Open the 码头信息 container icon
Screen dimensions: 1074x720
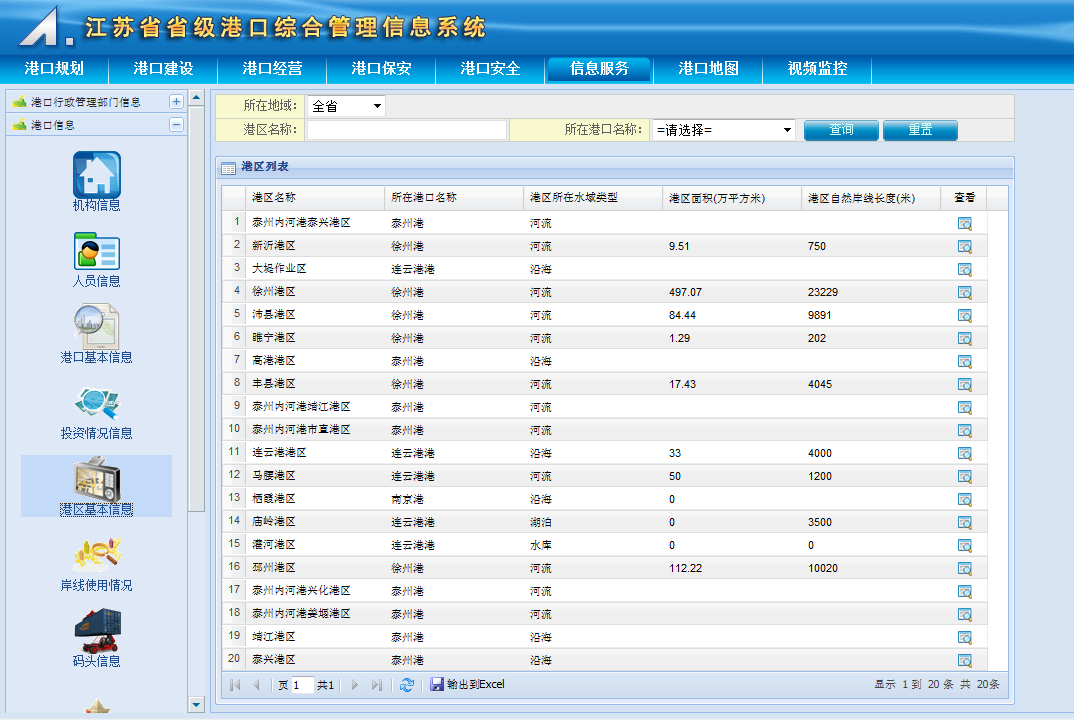pos(96,630)
